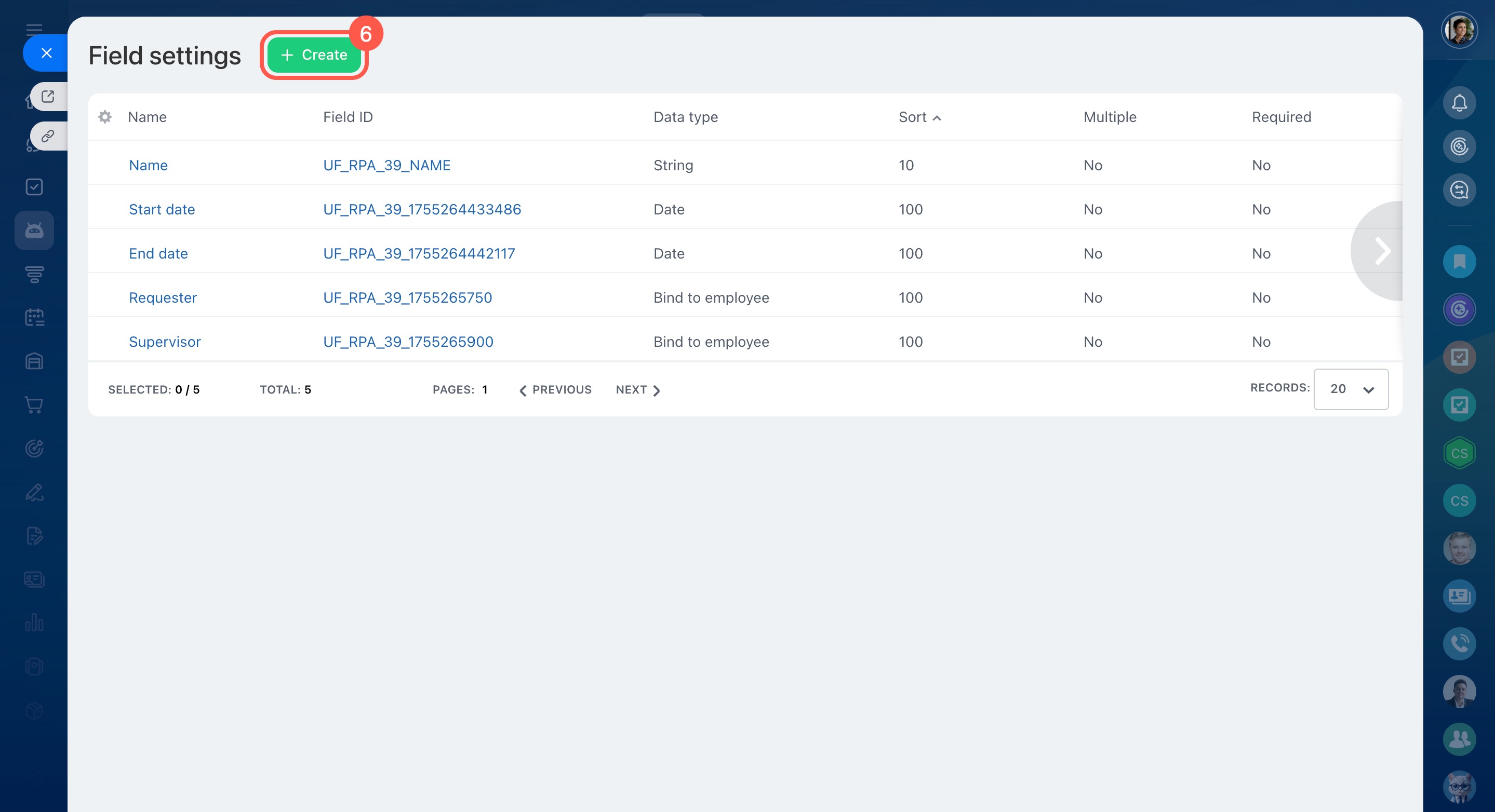Image resolution: width=1495 pixels, height=812 pixels.
Task: Close the Field settings slider
Action: [x=46, y=53]
